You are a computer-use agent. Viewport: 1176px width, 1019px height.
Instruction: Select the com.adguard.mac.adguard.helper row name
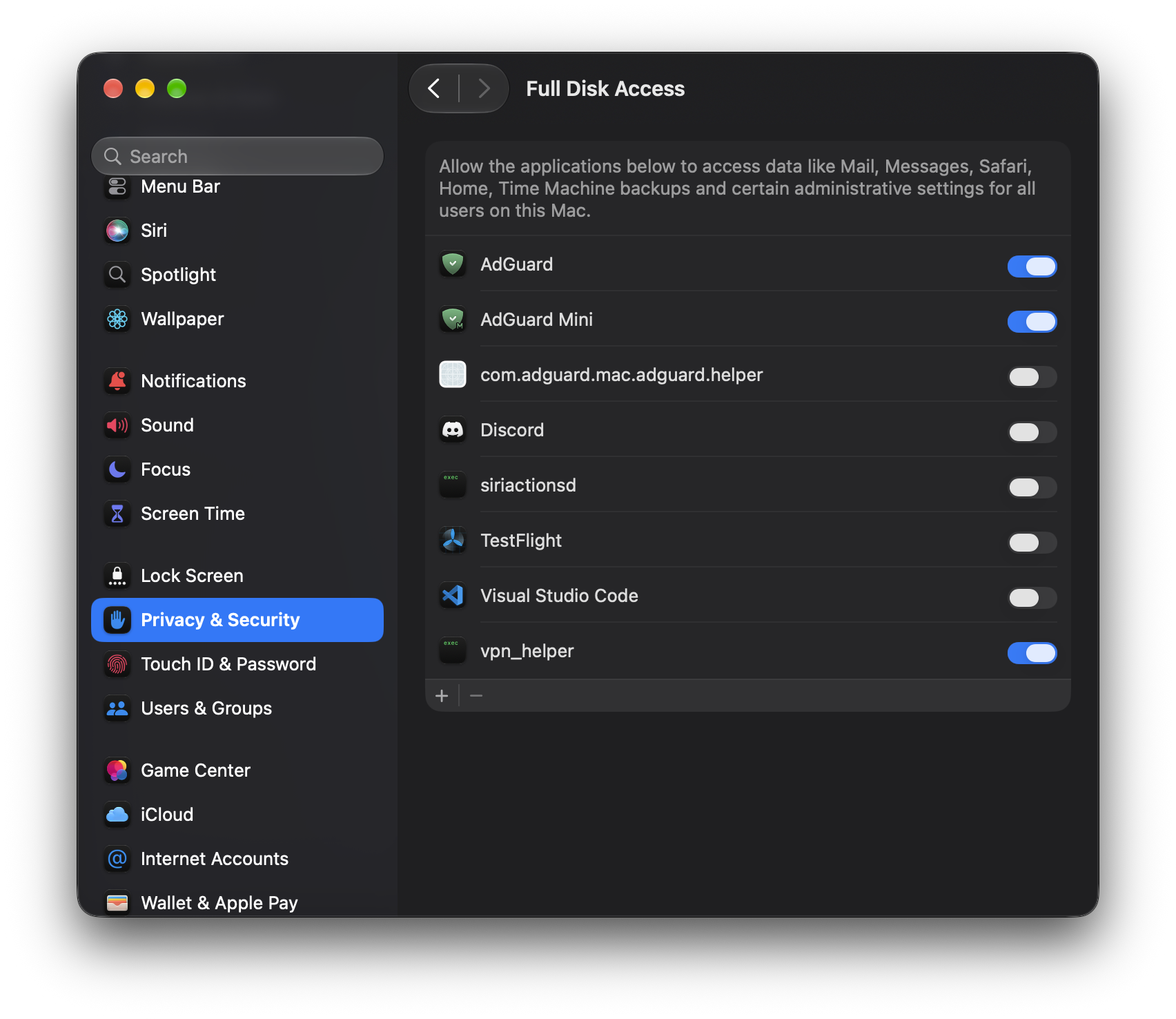pos(622,375)
